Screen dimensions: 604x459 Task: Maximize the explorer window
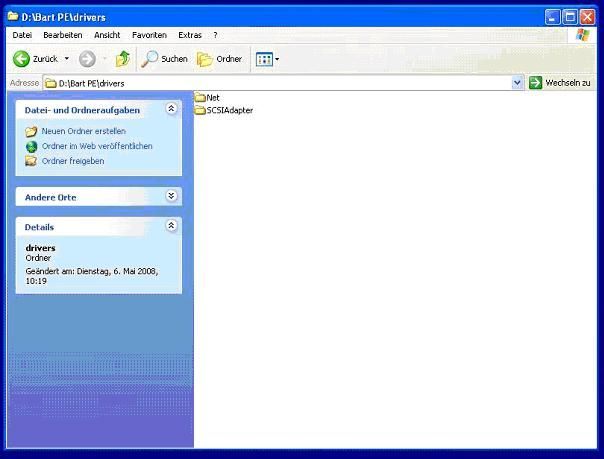coord(570,17)
